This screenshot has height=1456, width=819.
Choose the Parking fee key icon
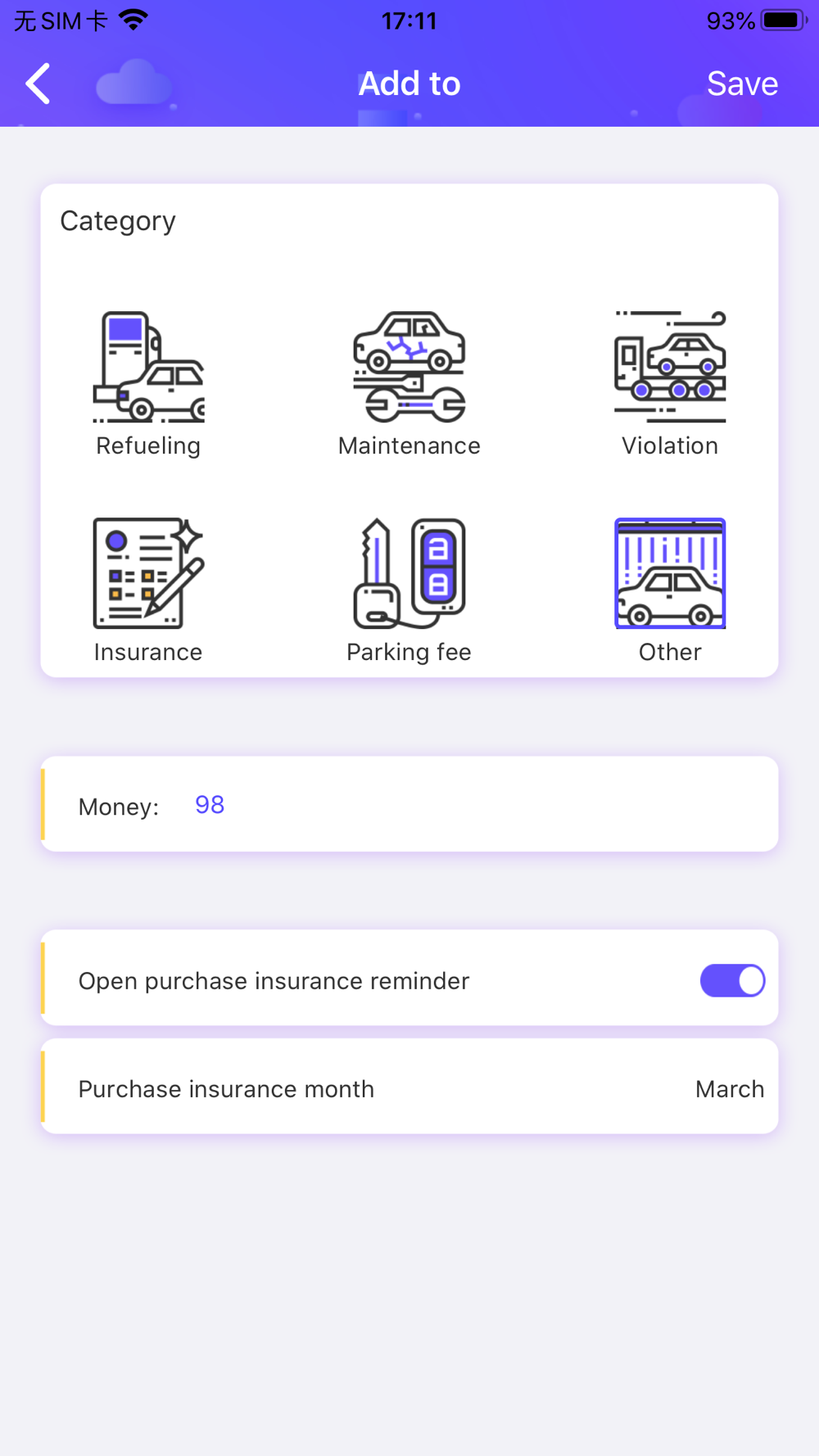click(x=409, y=573)
